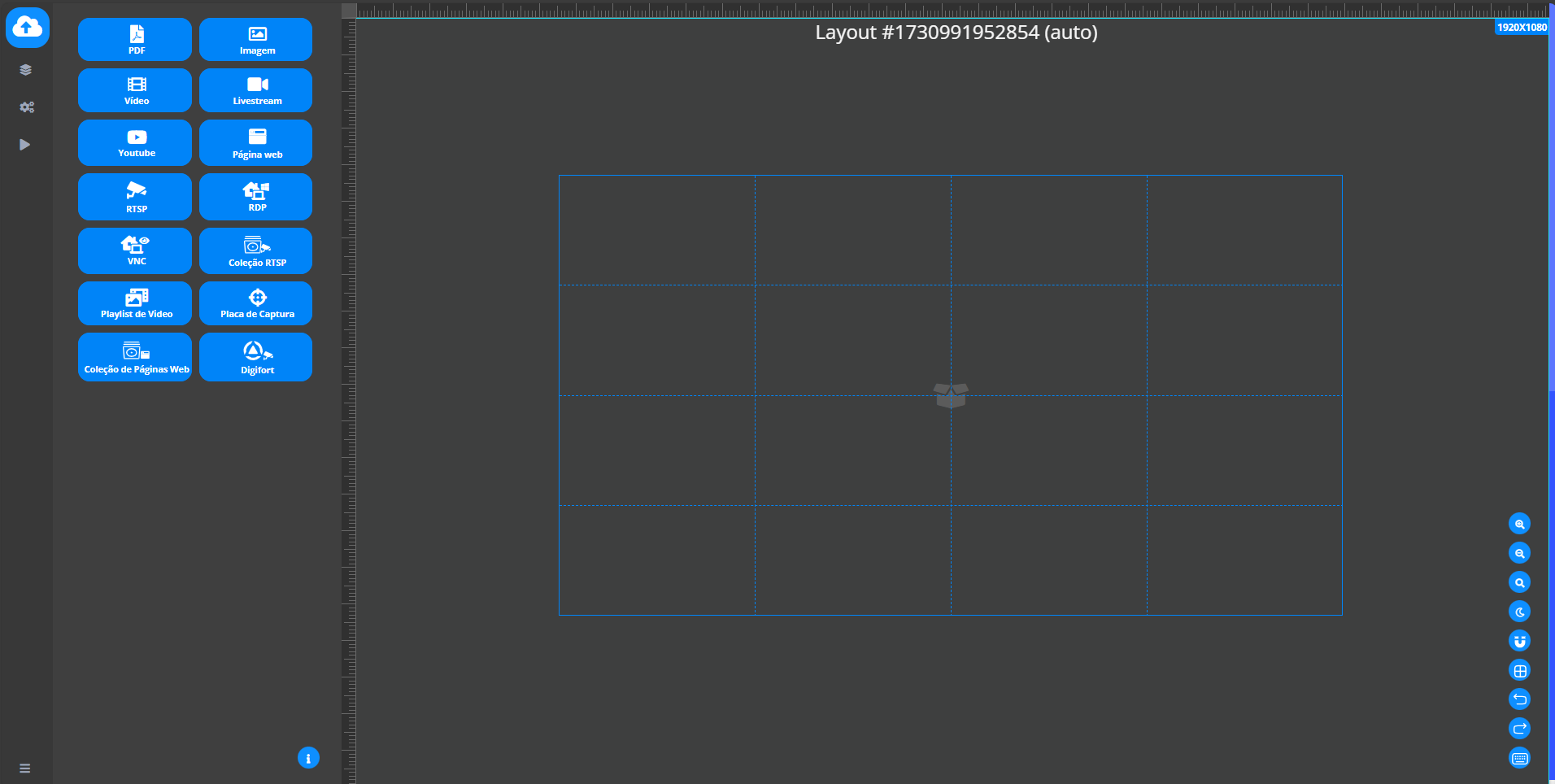This screenshot has height=784, width=1555.
Task: Open the keyboard shortcuts panel
Action: [x=1519, y=758]
